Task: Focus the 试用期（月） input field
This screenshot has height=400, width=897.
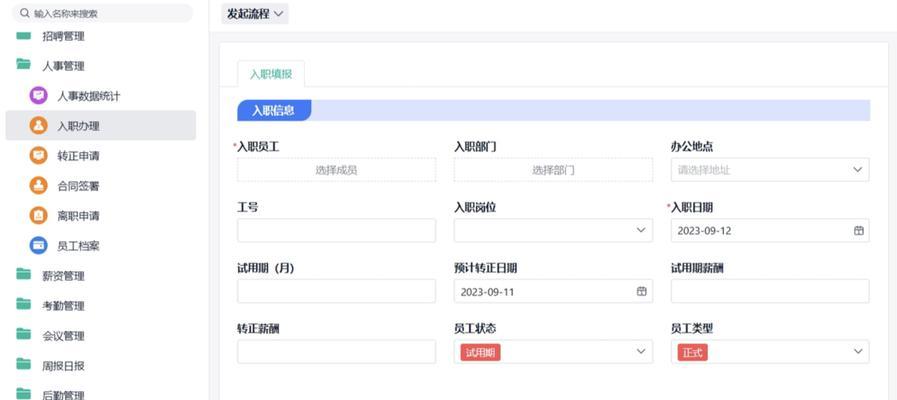Action: click(336, 291)
